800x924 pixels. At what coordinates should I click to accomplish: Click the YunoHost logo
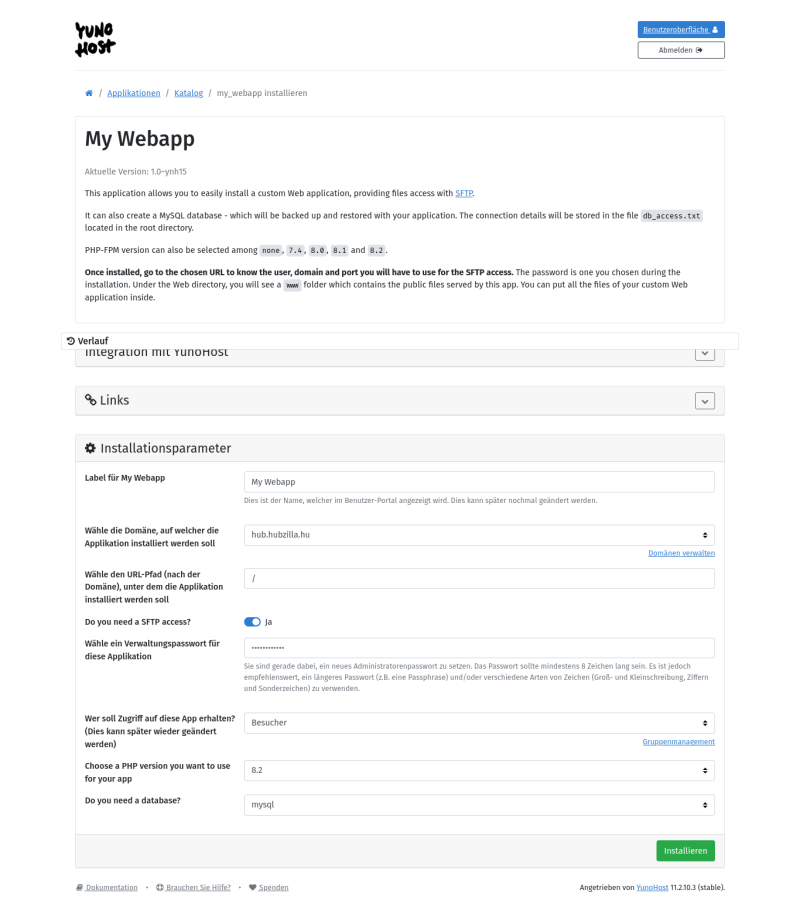pyautogui.click(x=96, y=39)
